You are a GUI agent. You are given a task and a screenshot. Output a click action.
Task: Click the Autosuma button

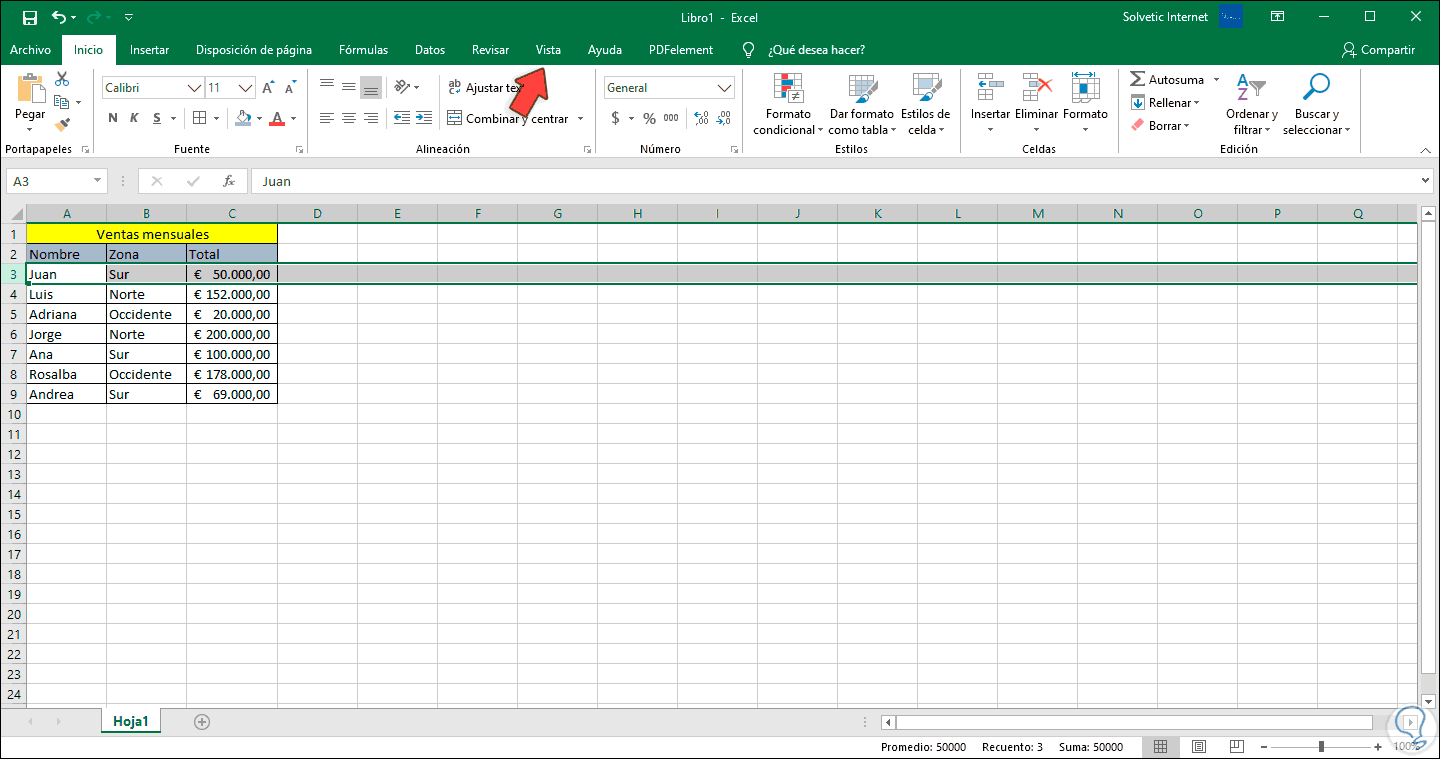click(1167, 80)
